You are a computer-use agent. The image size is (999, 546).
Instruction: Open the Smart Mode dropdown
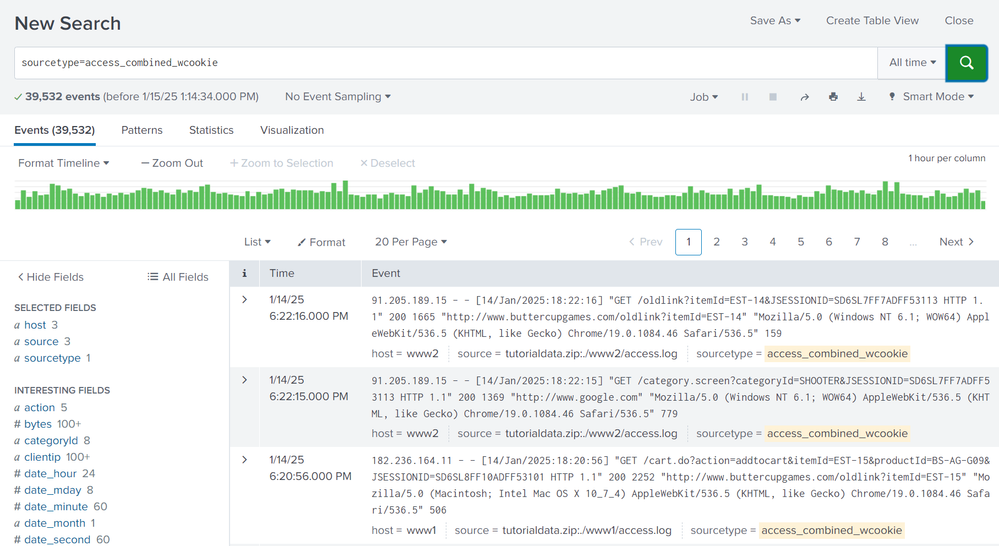931,97
